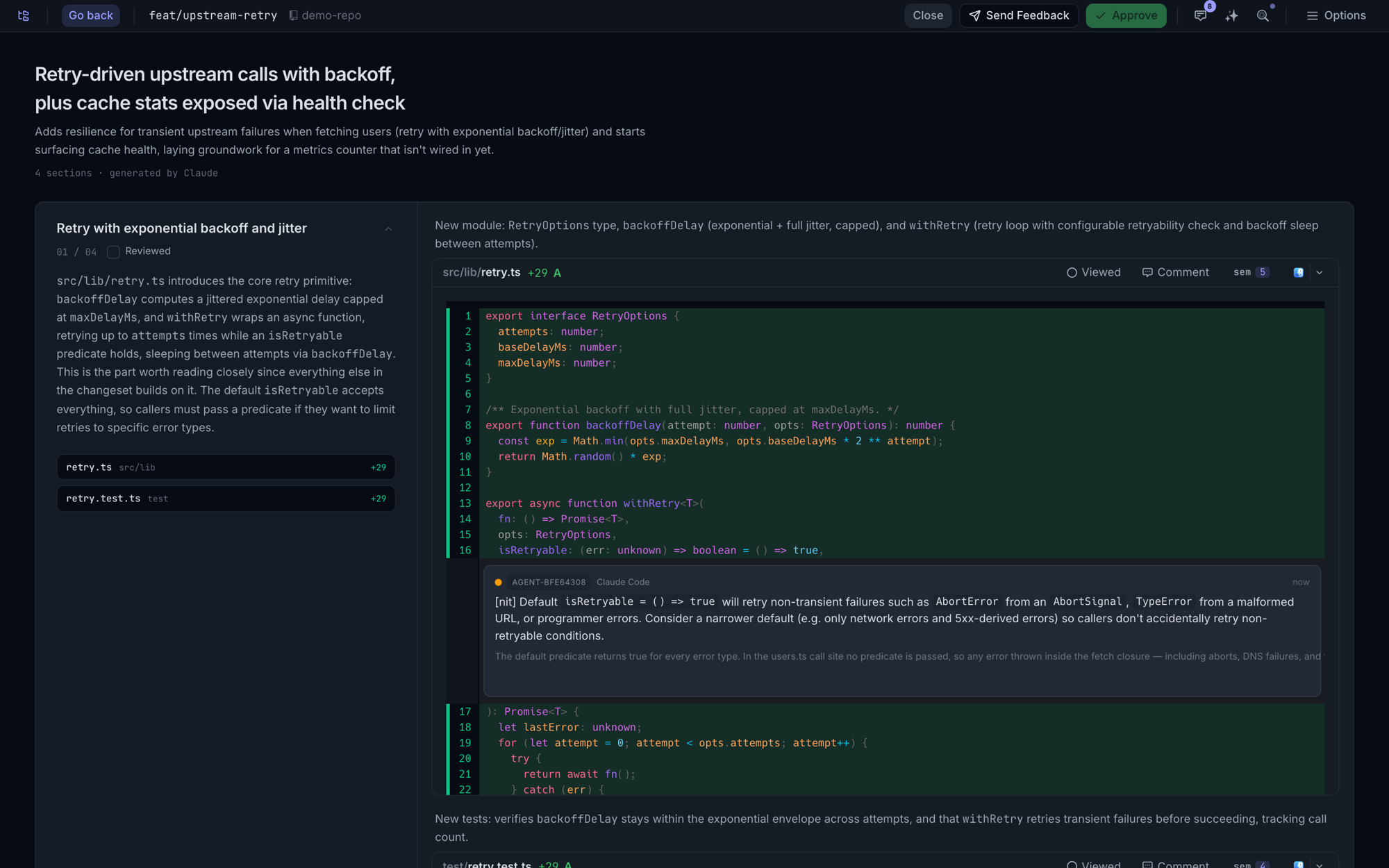Click the sem 5 badge for retry.ts
Image resolution: width=1389 pixels, height=868 pixels.
(x=1251, y=272)
